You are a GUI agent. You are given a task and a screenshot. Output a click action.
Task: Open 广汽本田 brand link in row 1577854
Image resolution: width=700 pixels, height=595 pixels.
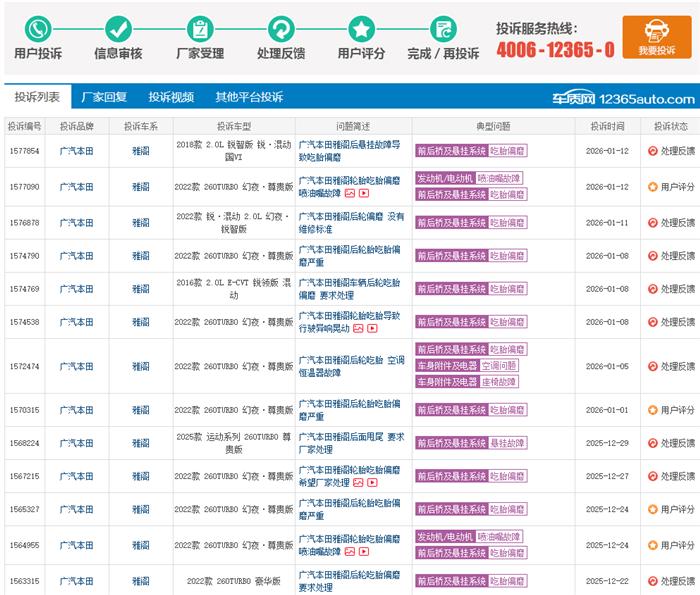pos(76,151)
